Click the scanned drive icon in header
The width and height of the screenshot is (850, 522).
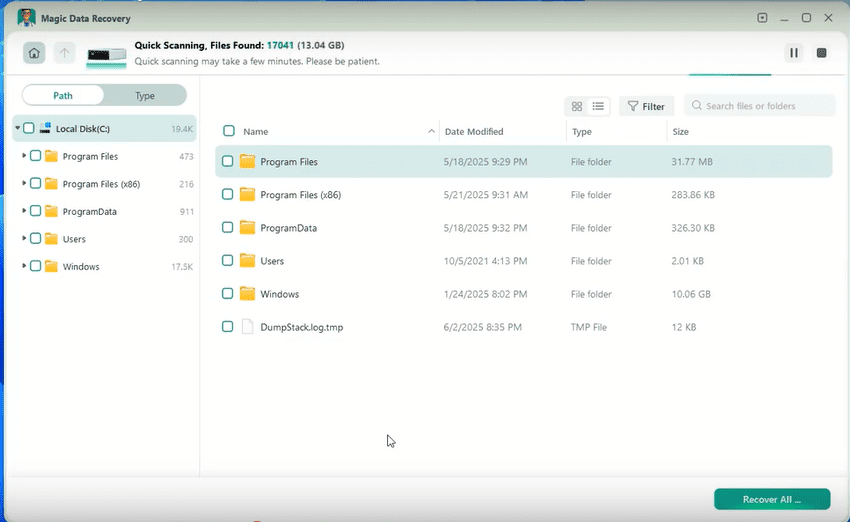pyautogui.click(x=107, y=55)
